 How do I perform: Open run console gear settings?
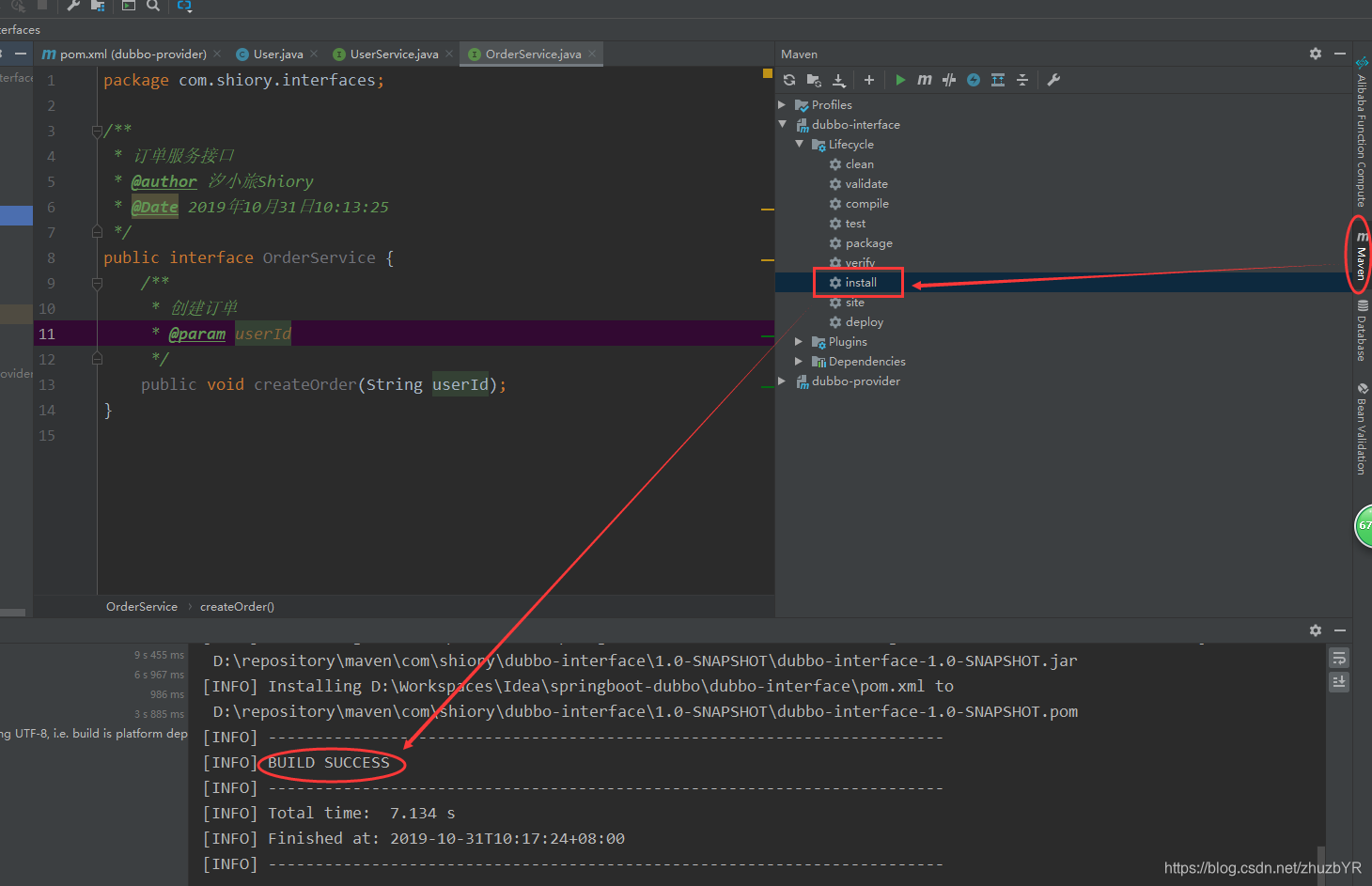[1316, 630]
